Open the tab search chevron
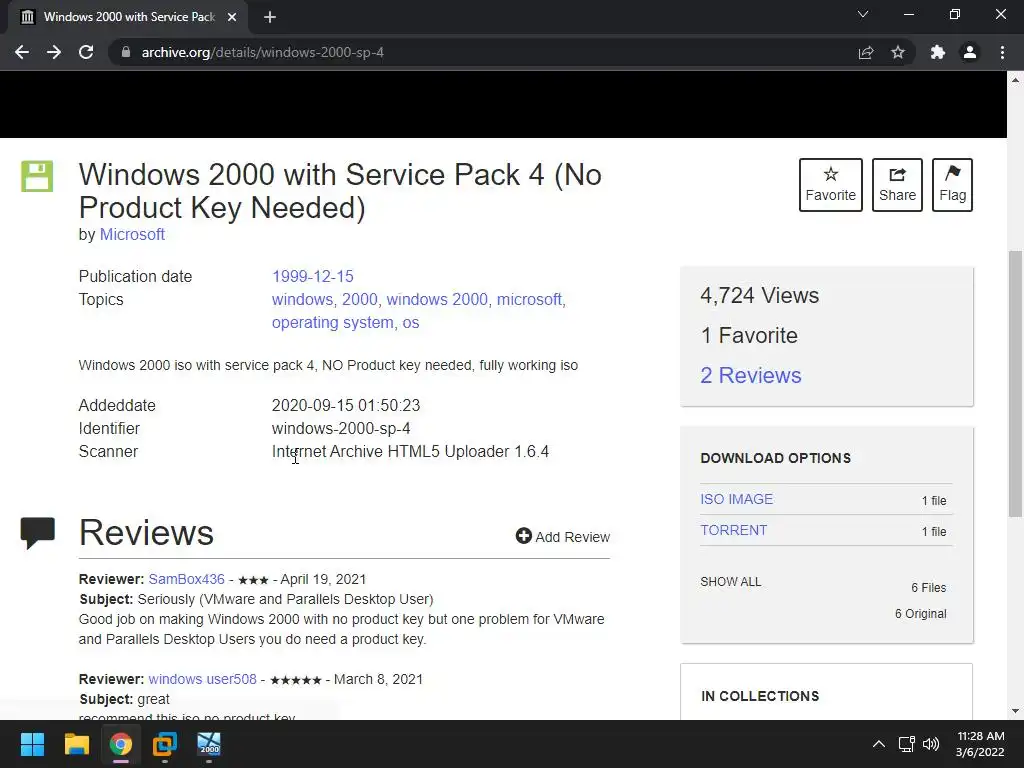The width and height of the screenshot is (1024, 768). click(x=863, y=14)
